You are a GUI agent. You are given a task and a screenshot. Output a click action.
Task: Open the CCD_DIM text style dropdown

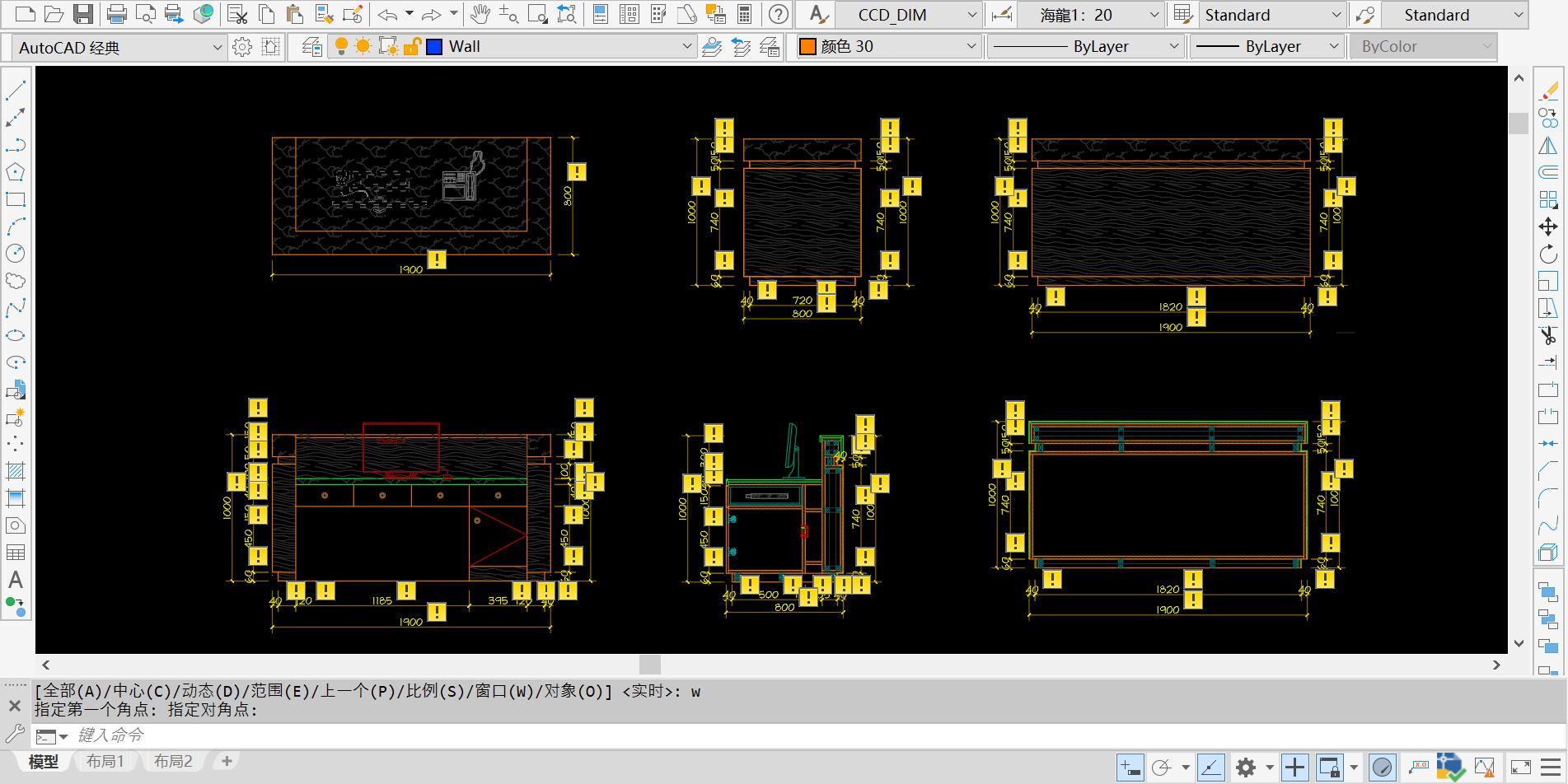coord(971,15)
